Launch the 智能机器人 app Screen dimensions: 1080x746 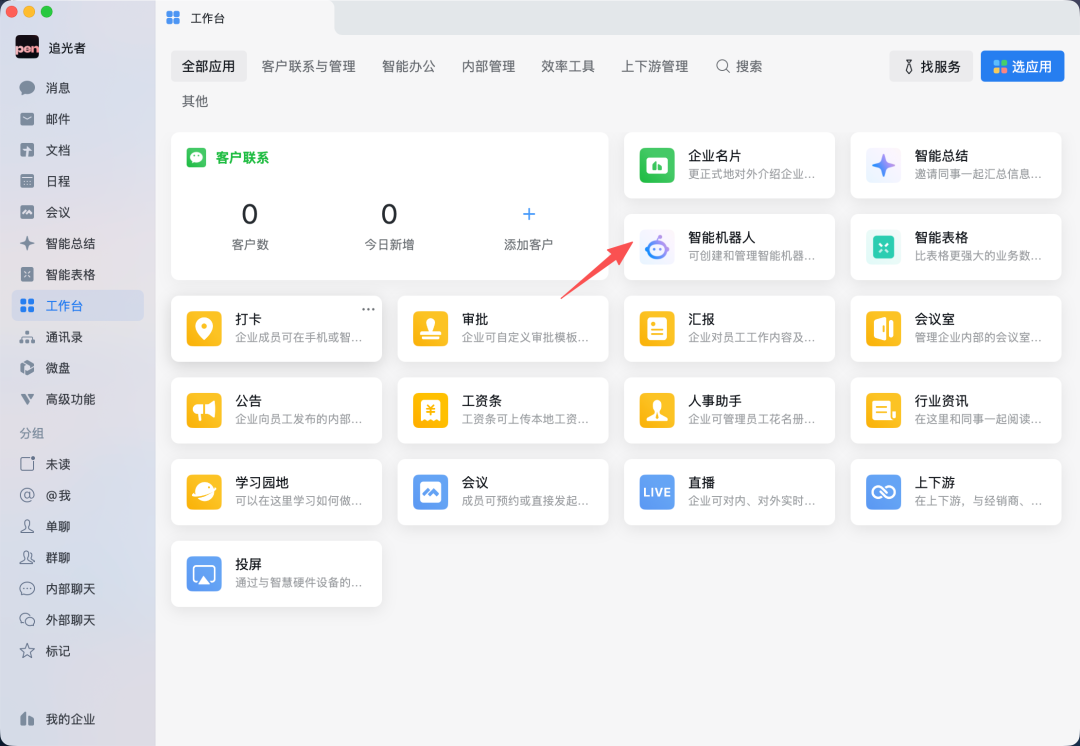click(729, 246)
